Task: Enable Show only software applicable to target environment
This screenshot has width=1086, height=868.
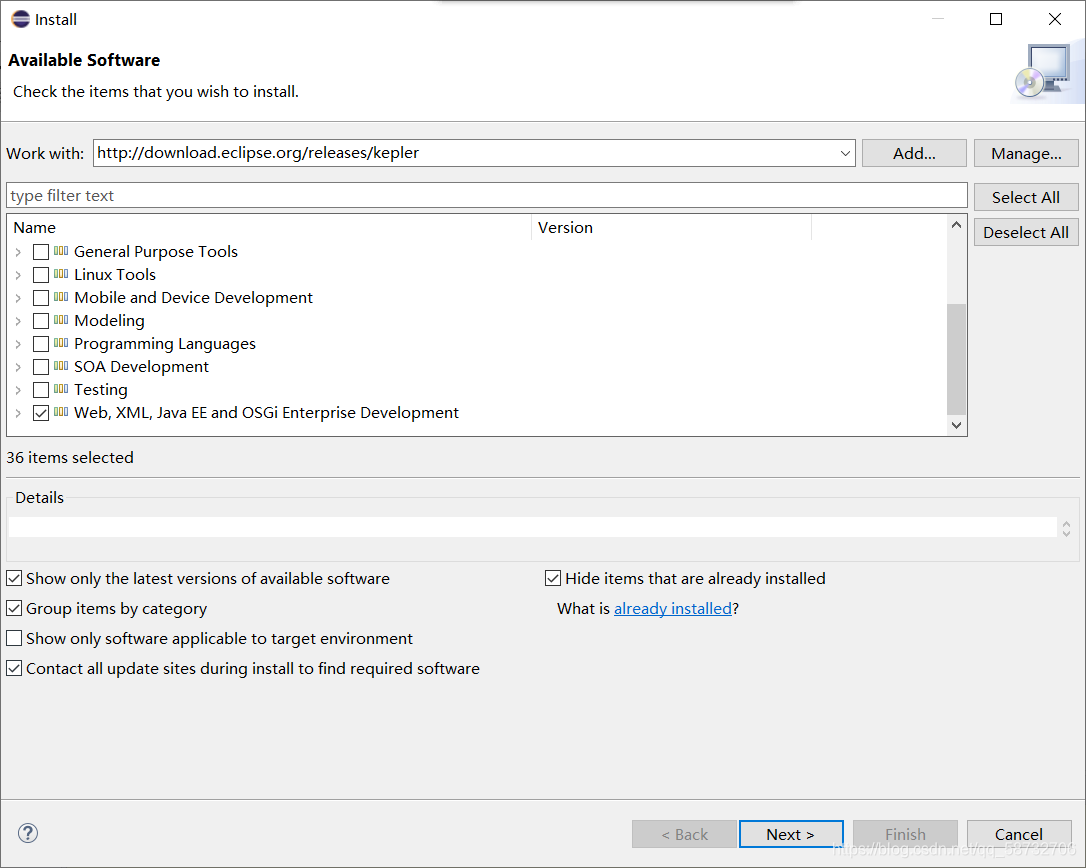Action: pyautogui.click(x=14, y=638)
